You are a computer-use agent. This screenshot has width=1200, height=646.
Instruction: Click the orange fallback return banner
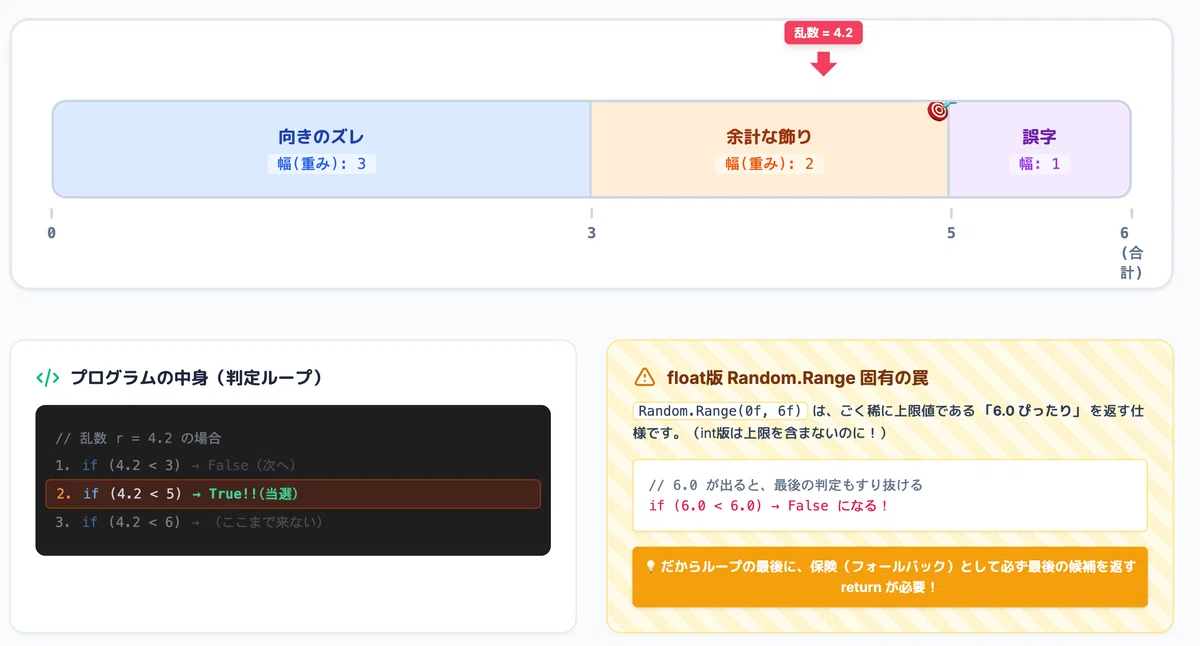[x=890, y=577]
